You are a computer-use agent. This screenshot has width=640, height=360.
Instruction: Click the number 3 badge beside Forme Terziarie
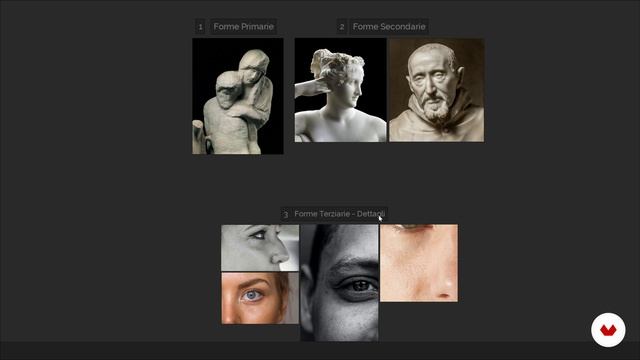coord(286,214)
